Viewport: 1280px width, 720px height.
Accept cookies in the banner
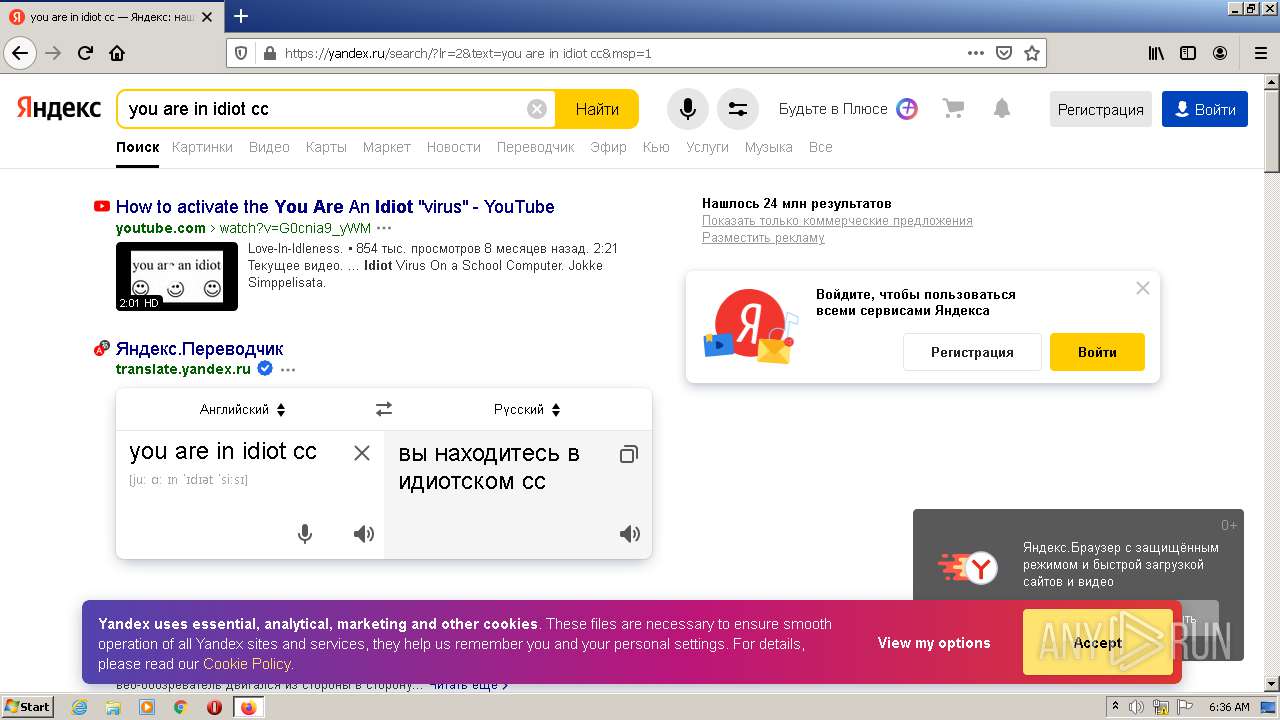click(x=1098, y=643)
